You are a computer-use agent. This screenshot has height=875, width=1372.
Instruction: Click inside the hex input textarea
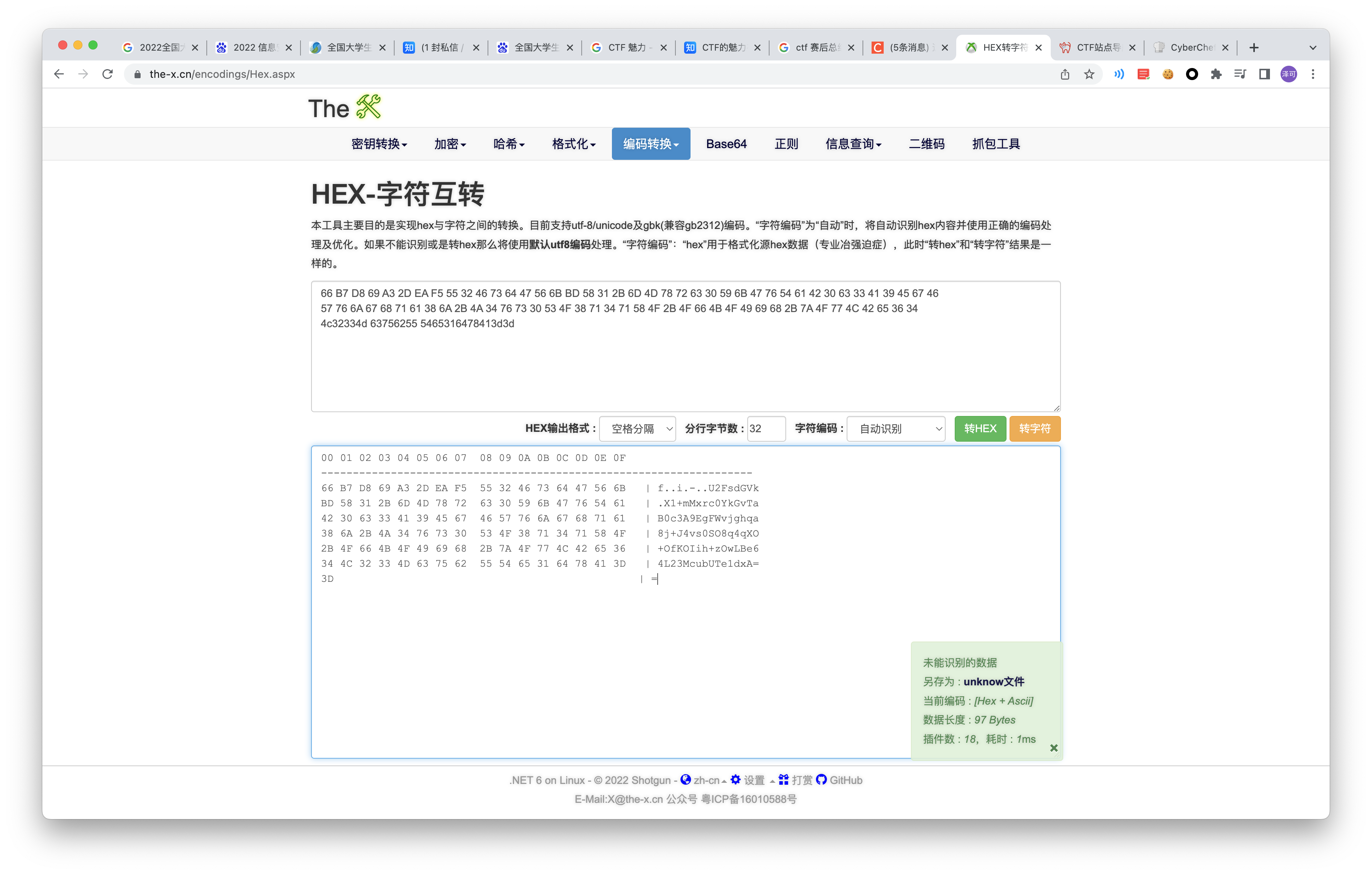685,346
